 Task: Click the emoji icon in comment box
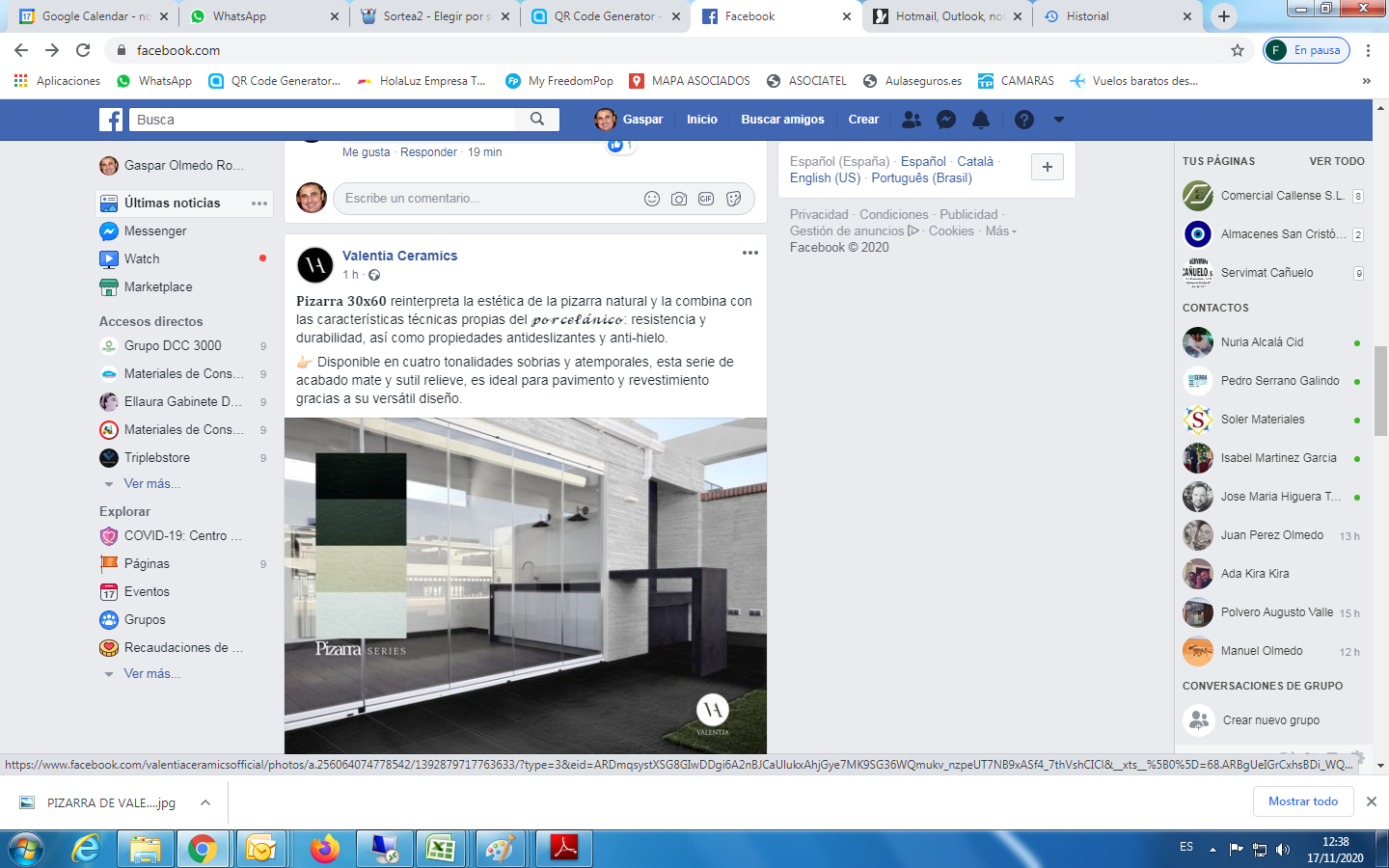[652, 199]
